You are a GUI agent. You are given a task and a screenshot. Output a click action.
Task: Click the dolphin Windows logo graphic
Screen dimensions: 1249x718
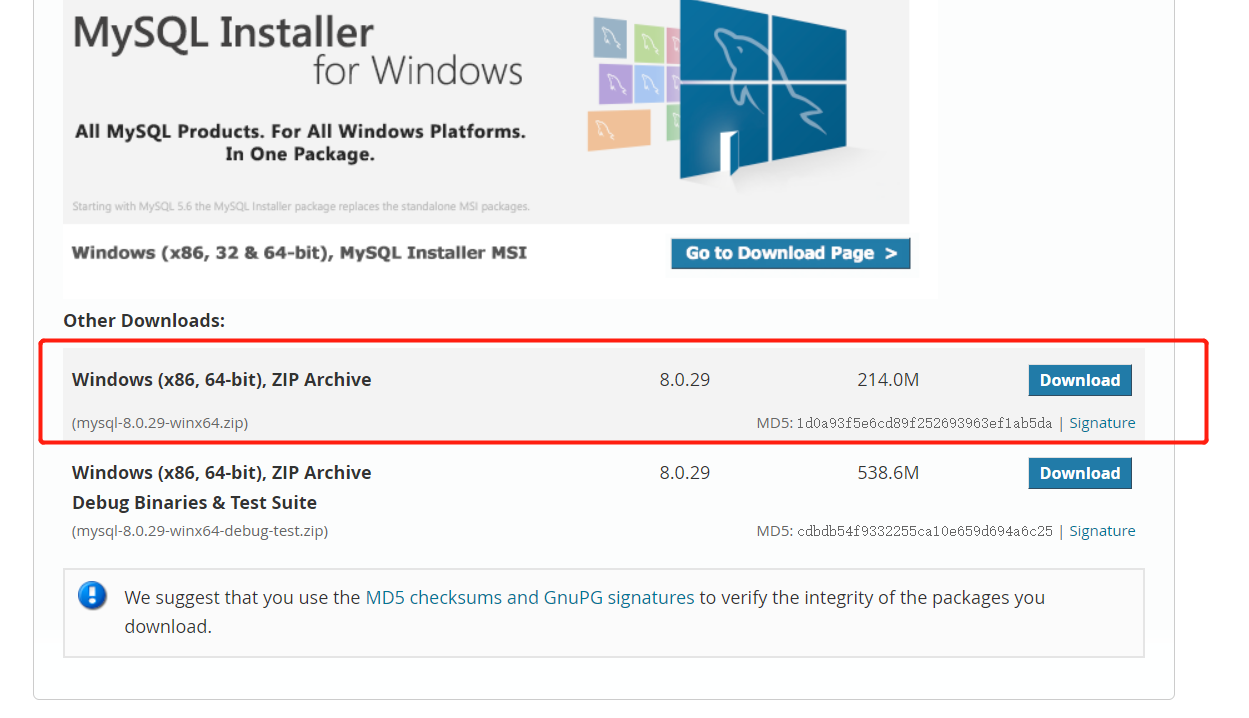coord(763,95)
